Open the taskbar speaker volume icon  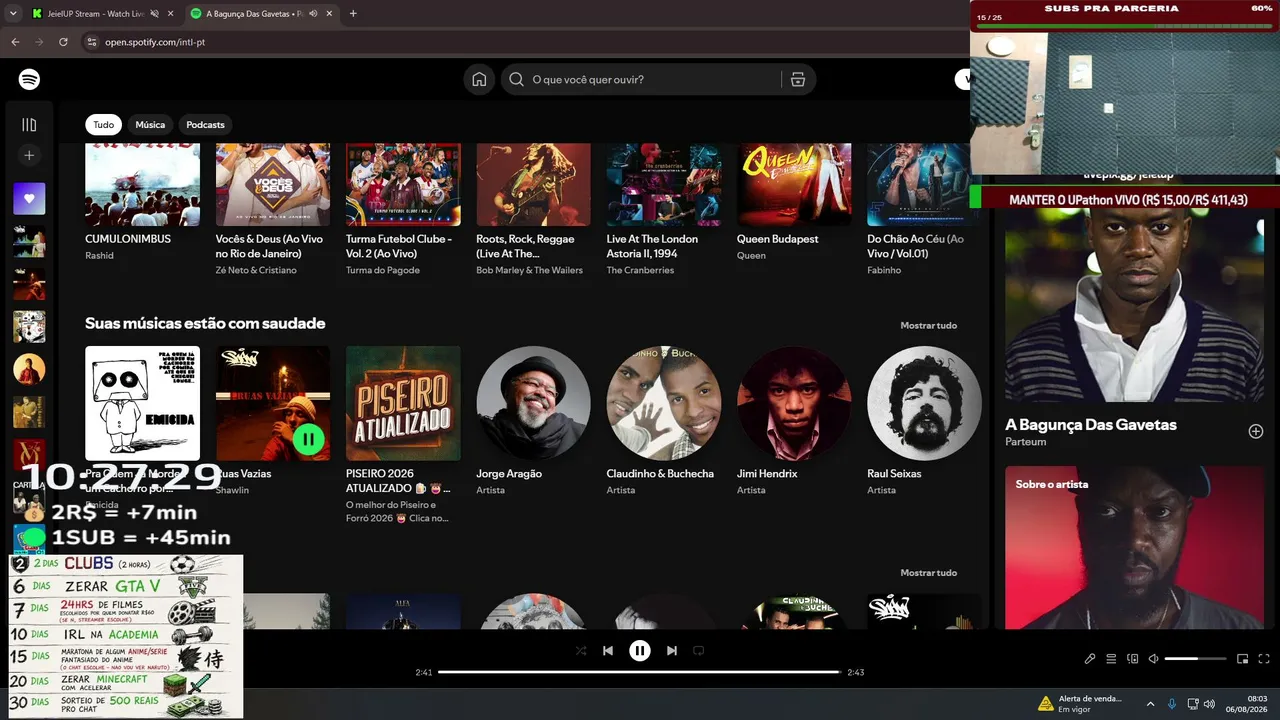click(1209, 704)
